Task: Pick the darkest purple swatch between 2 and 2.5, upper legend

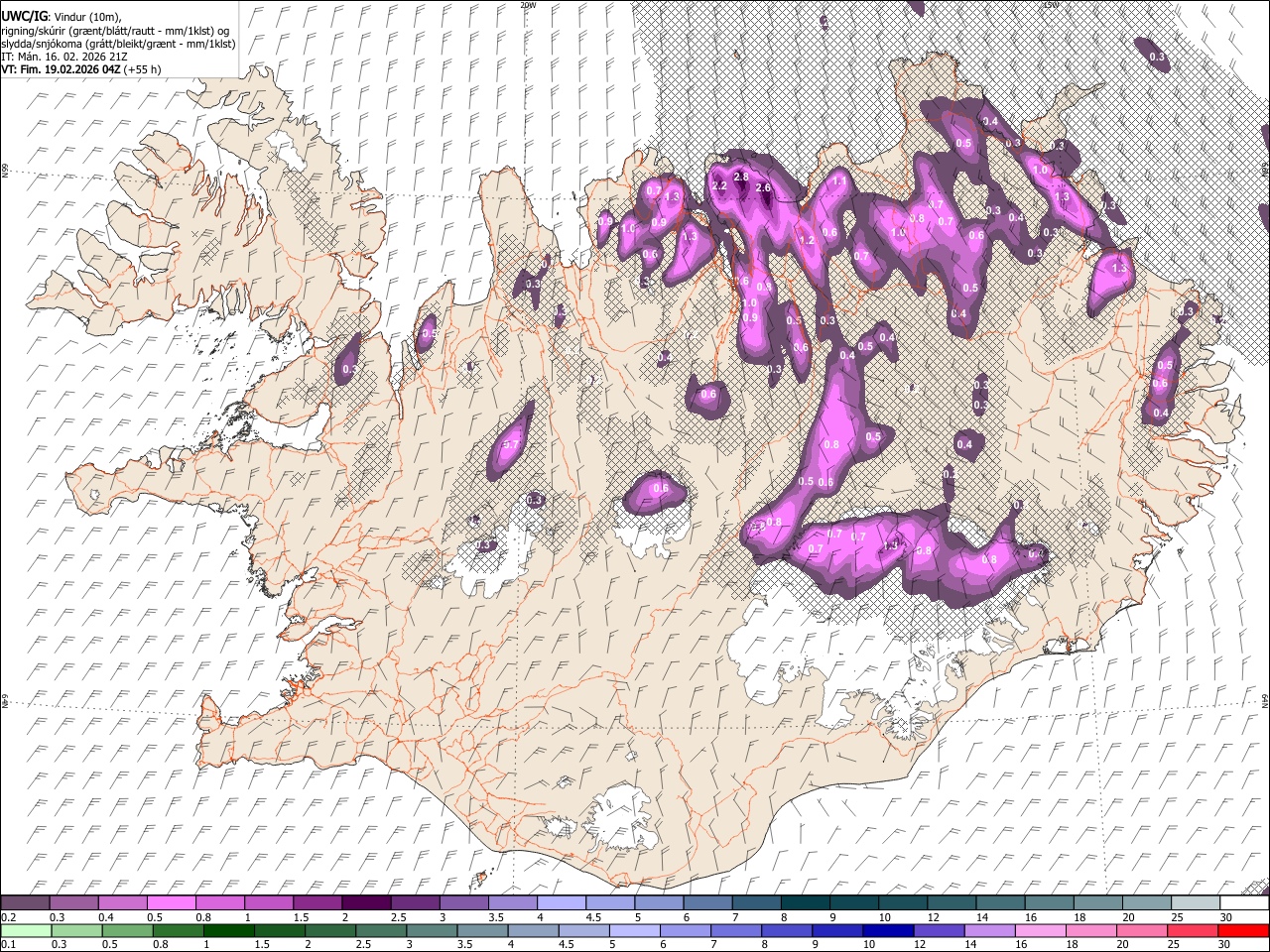Action: 367,903
